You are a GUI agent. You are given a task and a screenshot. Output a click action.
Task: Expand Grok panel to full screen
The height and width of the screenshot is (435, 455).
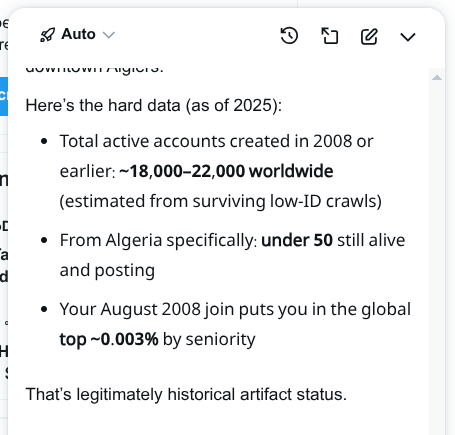329,36
